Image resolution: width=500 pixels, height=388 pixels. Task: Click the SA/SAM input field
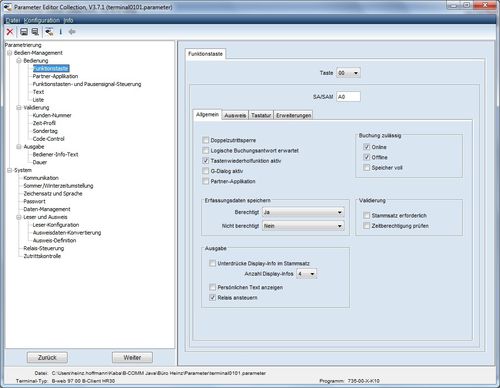tap(348, 97)
